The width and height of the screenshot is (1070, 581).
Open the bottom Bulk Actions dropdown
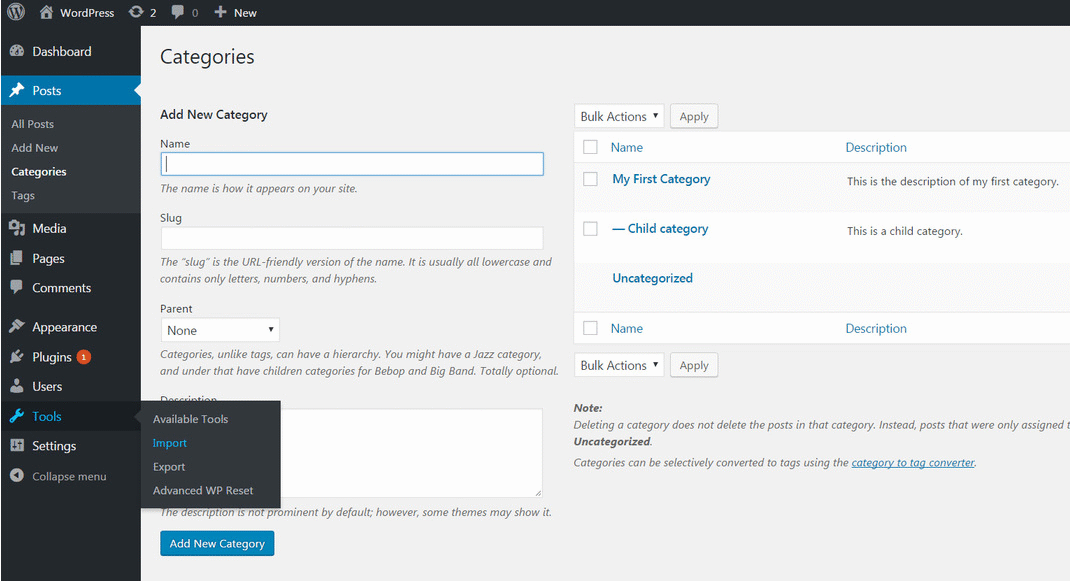pyautogui.click(x=618, y=365)
